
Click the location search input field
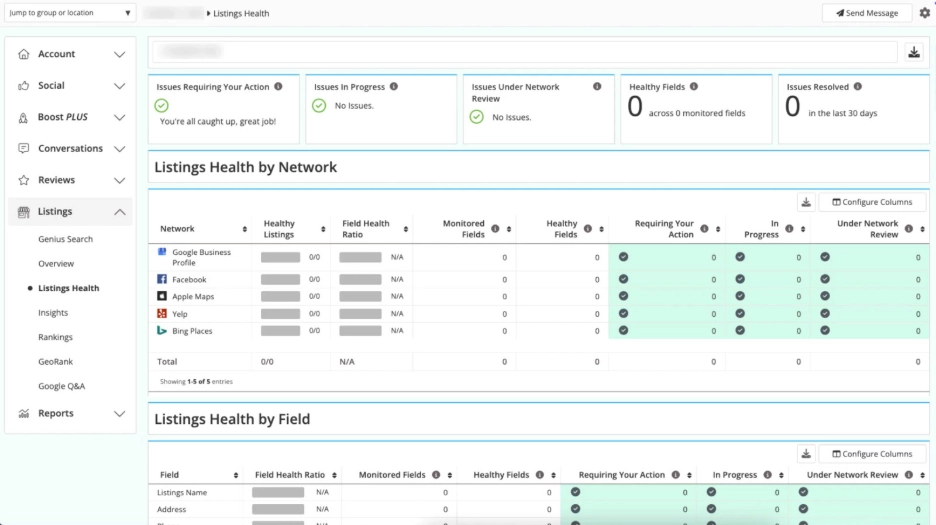525,52
